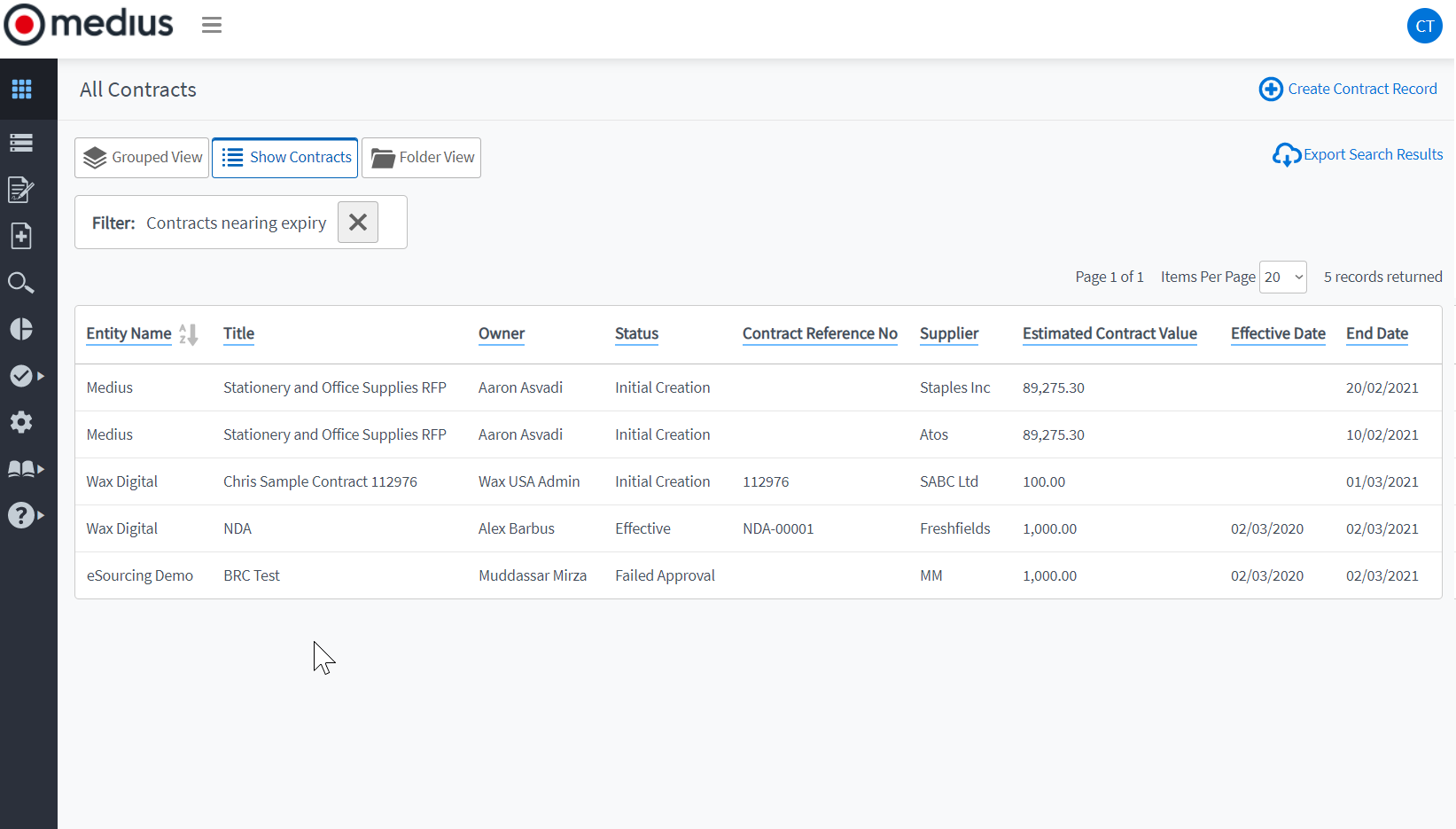This screenshot has width=1456, height=829.
Task: Expand the open book sidebar icon
Action: (27, 469)
